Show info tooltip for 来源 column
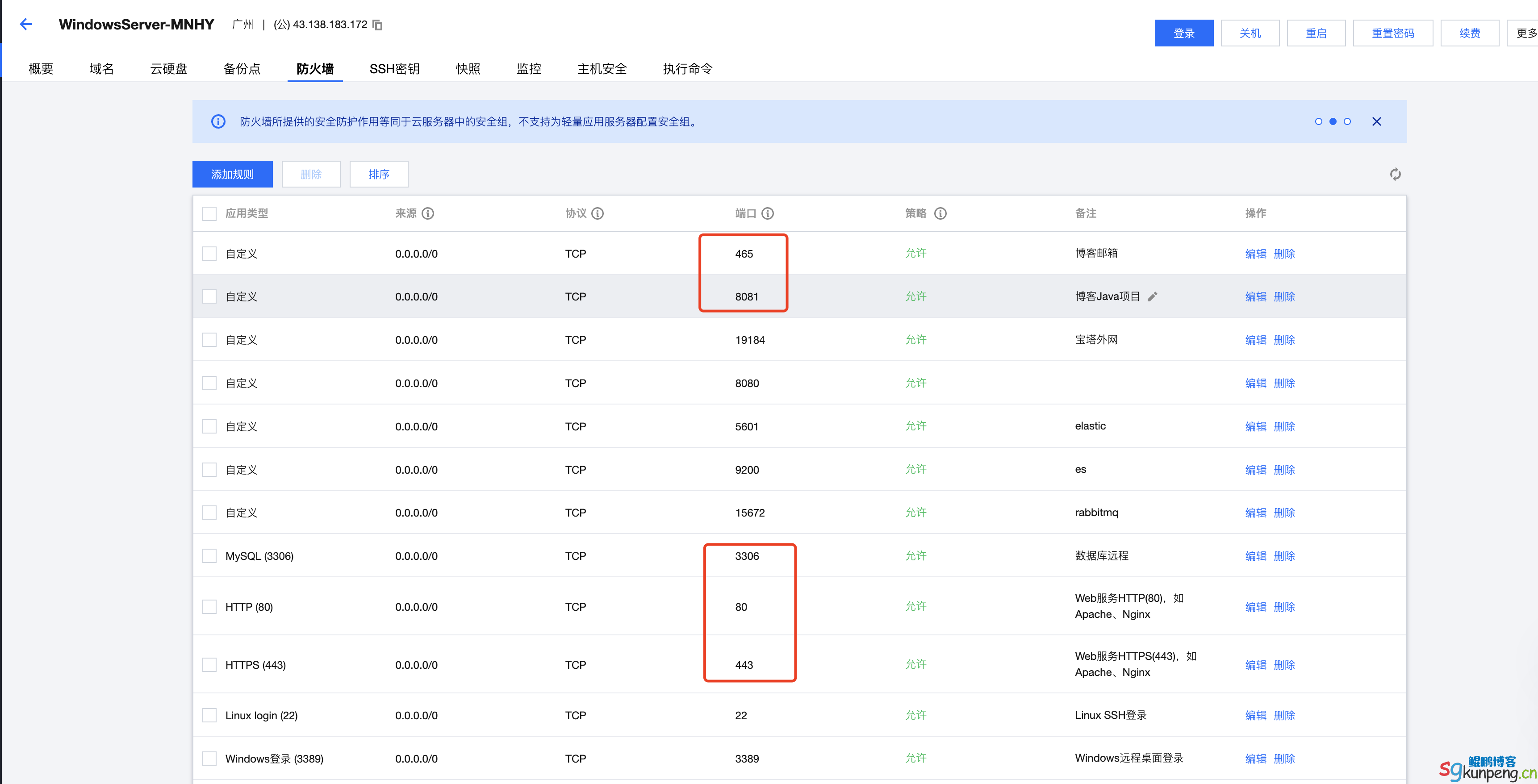 (x=427, y=213)
